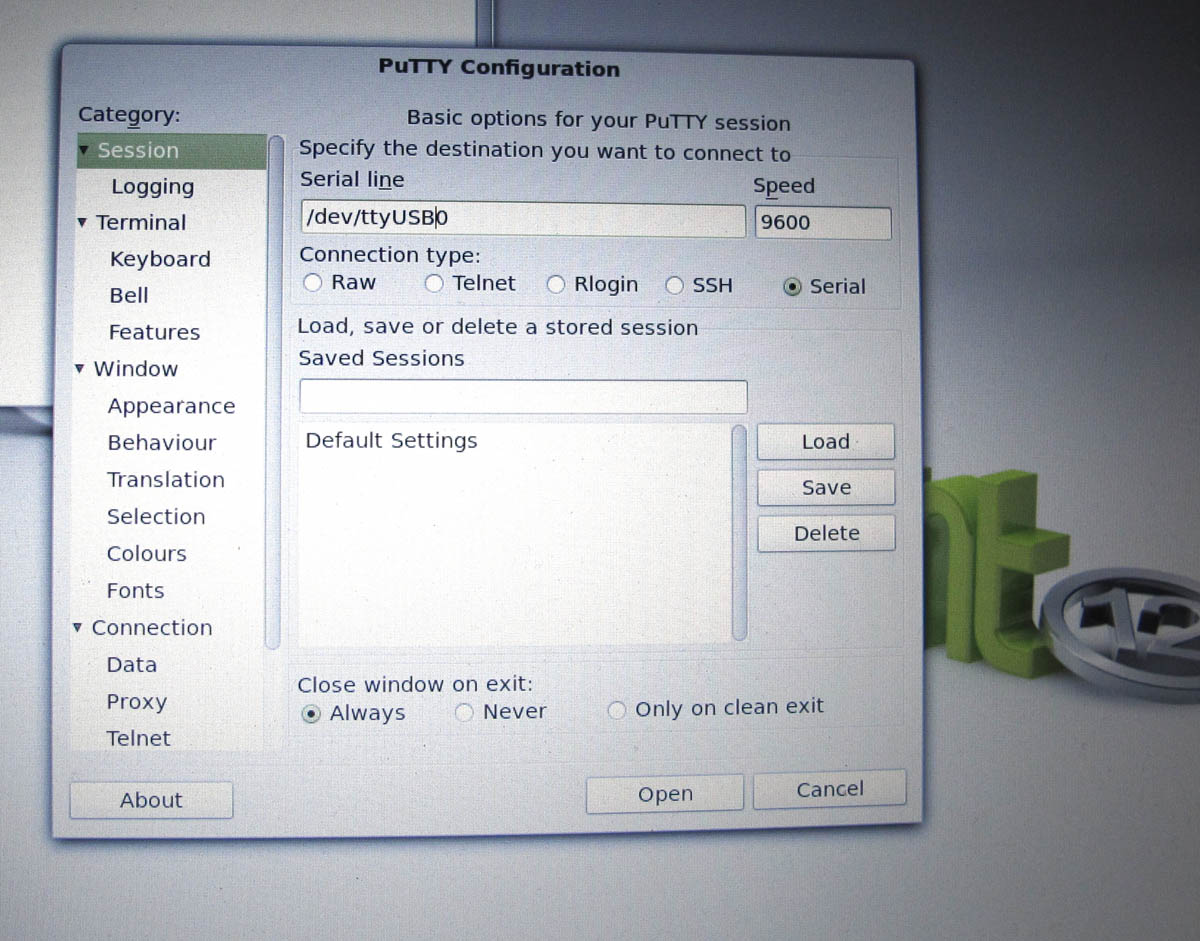Collapse the Window category expander
The width and height of the screenshot is (1200, 941).
coord(79,368)
